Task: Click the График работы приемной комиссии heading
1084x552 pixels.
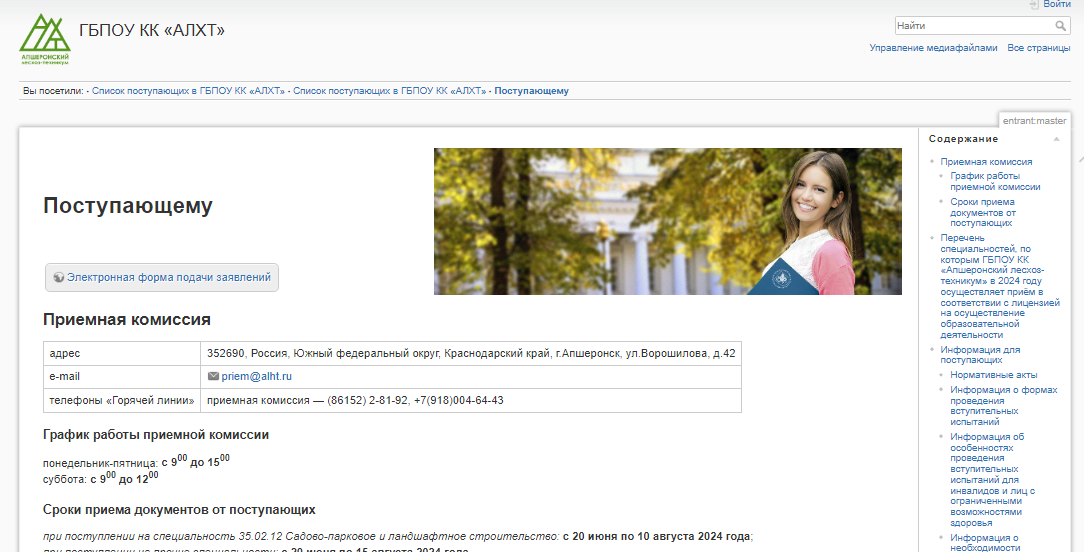Action: pos(156,435)
